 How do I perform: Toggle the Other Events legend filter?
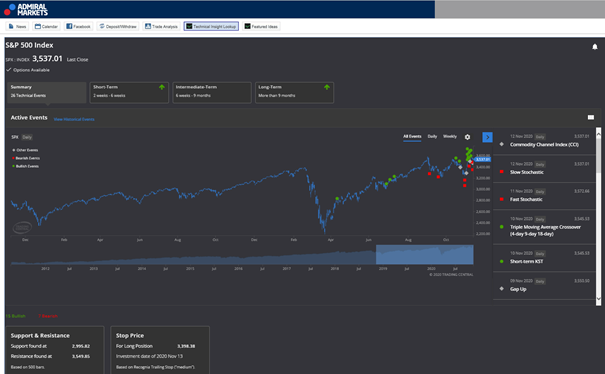[25, 150]
